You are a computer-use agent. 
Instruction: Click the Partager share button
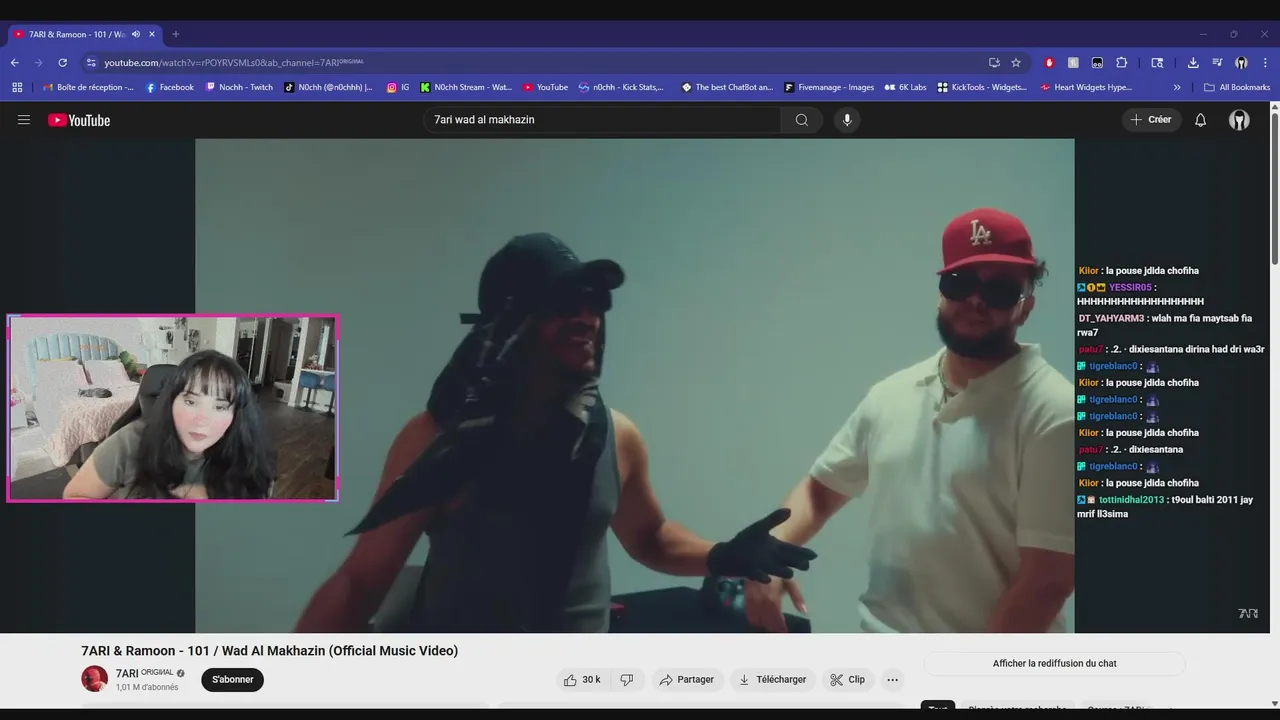click(x=687, y=680)
